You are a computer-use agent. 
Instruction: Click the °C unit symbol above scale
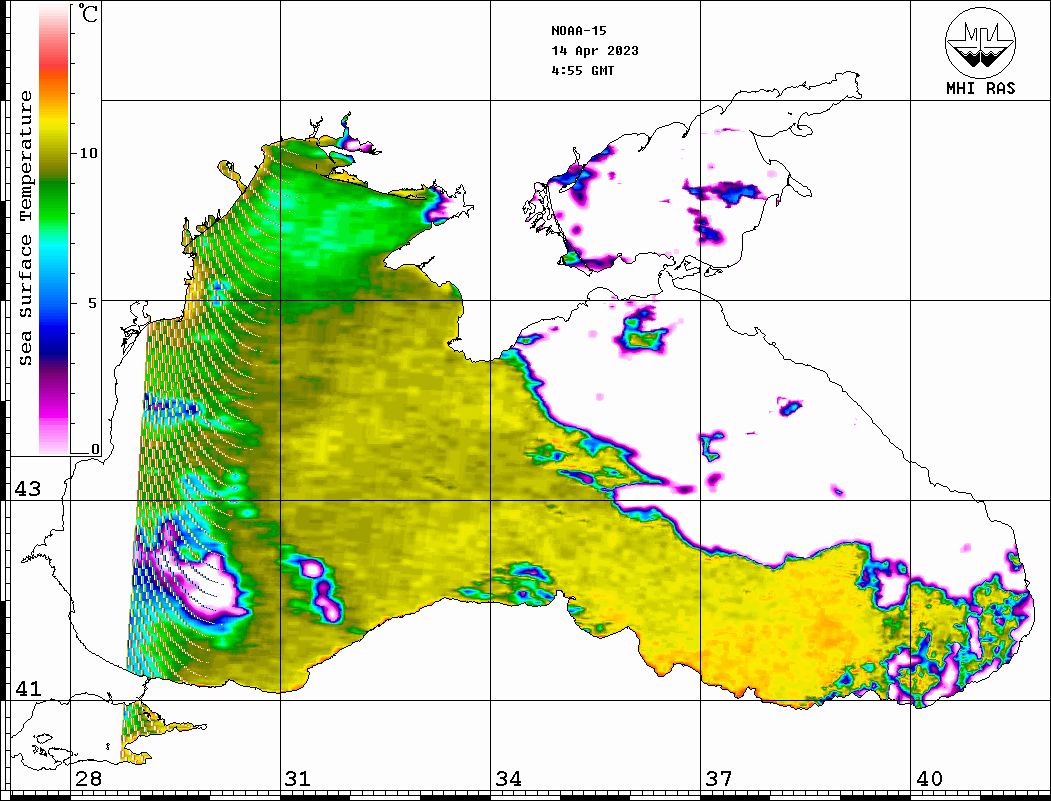tap(88, 14)
